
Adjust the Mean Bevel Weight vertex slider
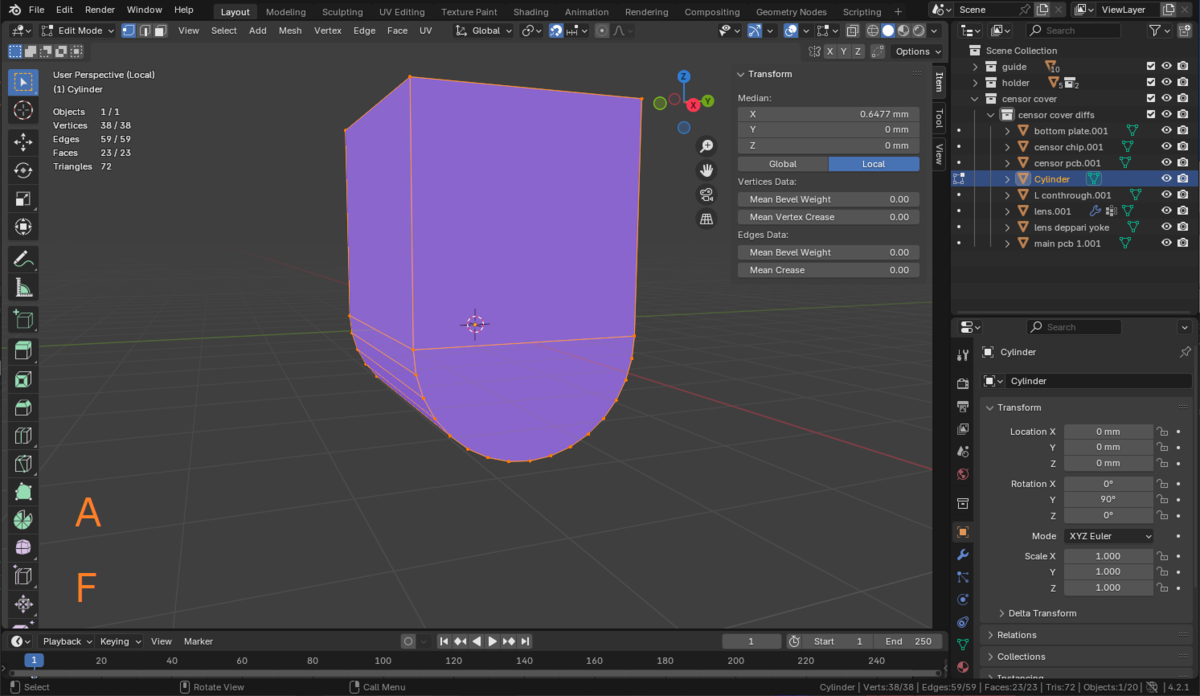coord(828,199)
